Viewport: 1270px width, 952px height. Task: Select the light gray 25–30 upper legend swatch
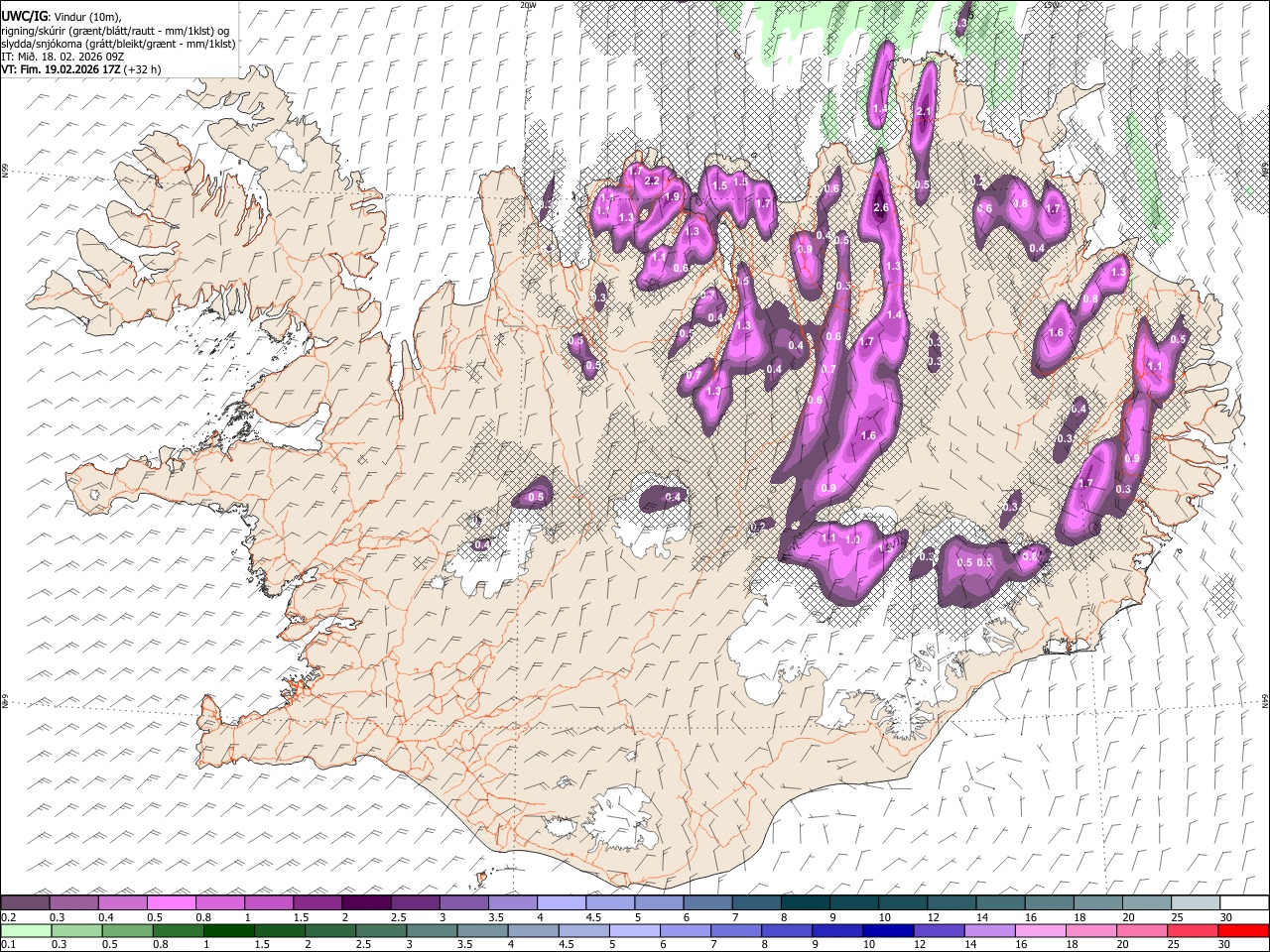pos(1195,902)
